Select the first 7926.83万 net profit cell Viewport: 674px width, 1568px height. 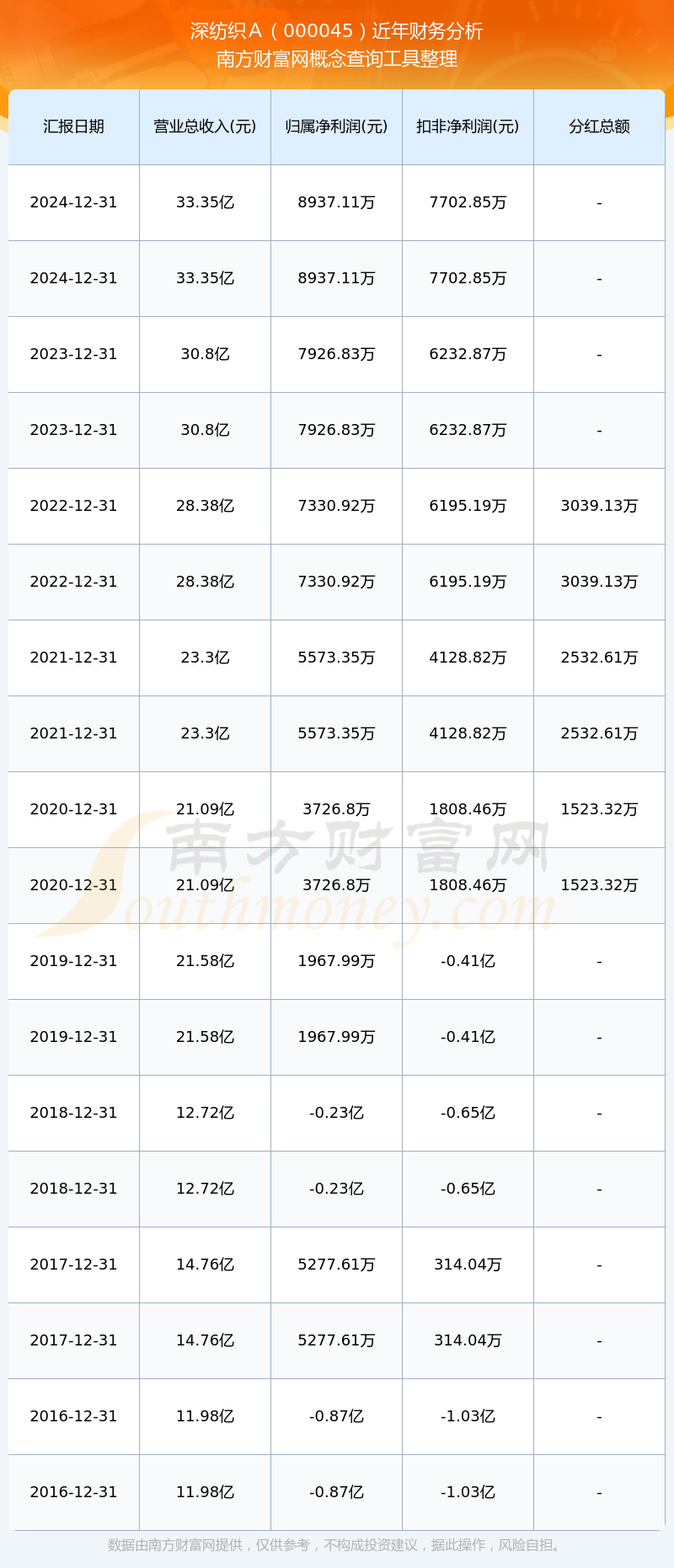click(336, 354)
